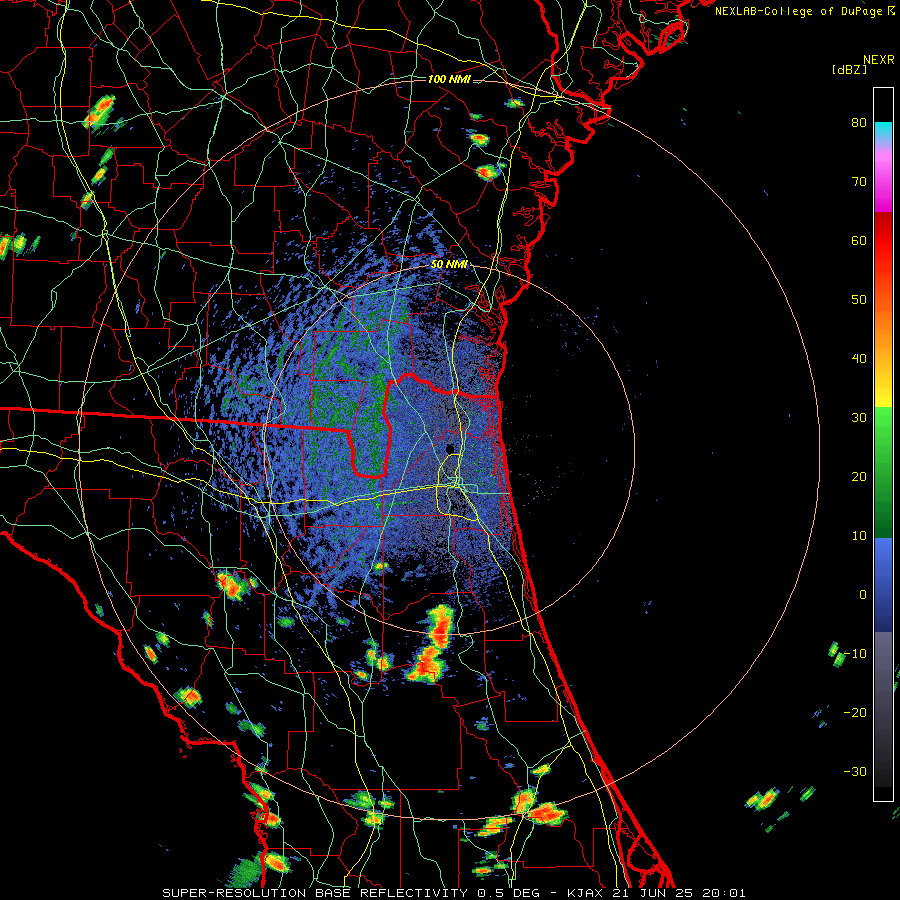
Task: Click the NEXLAB-College of DuPage label
Action: tap(804, 11)
